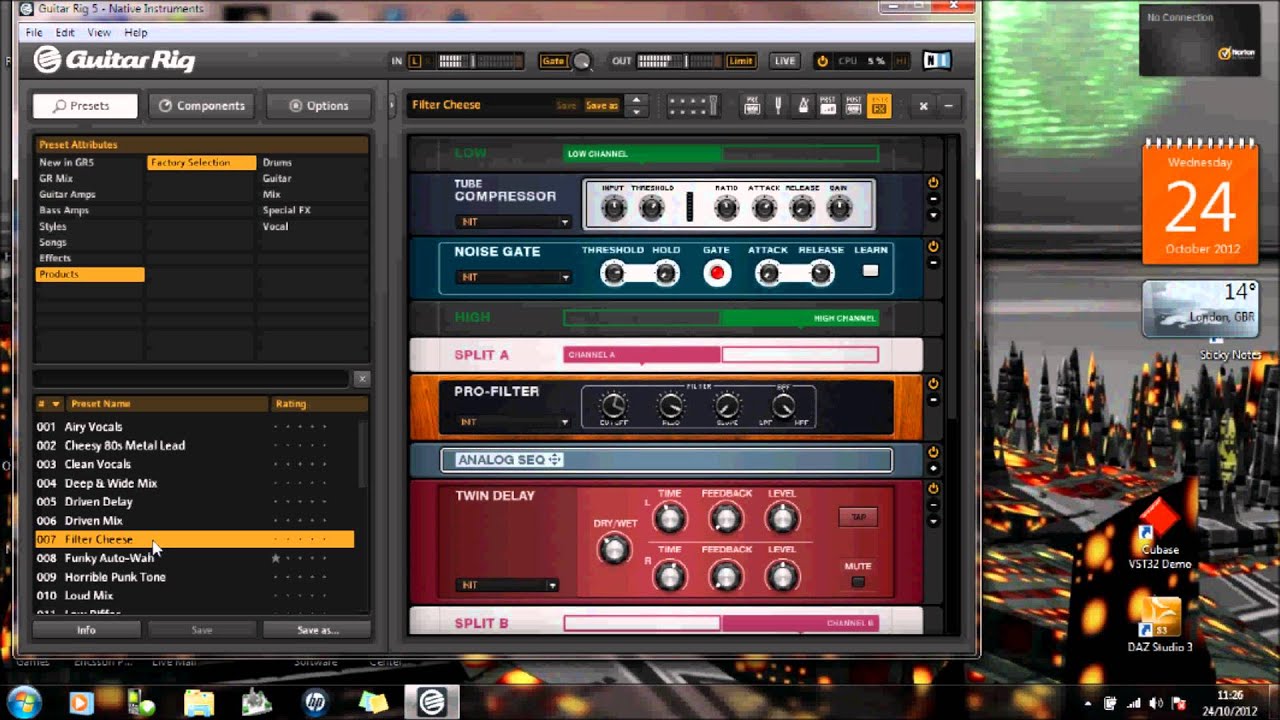The image size is (1280, 720).
Task: Toggle the Master FX section
Action: click(x=879, y=105)
